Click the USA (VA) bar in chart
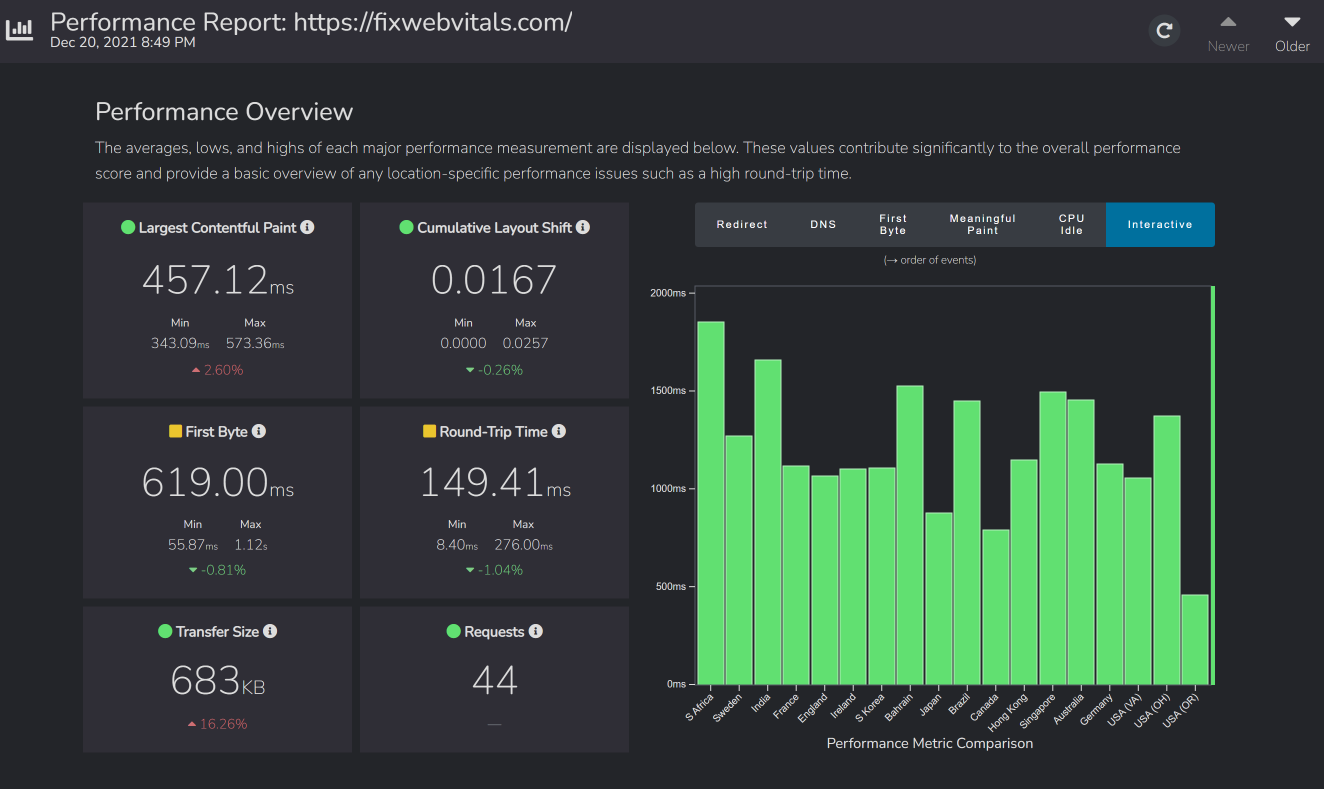1324x789 pixels. pos(1138,581)
